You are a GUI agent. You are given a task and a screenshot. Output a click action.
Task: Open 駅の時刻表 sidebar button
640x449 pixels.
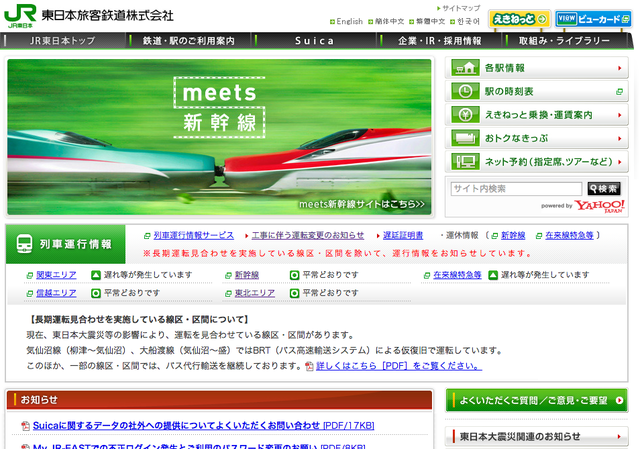pyautogui.click(x=537, y=91)
